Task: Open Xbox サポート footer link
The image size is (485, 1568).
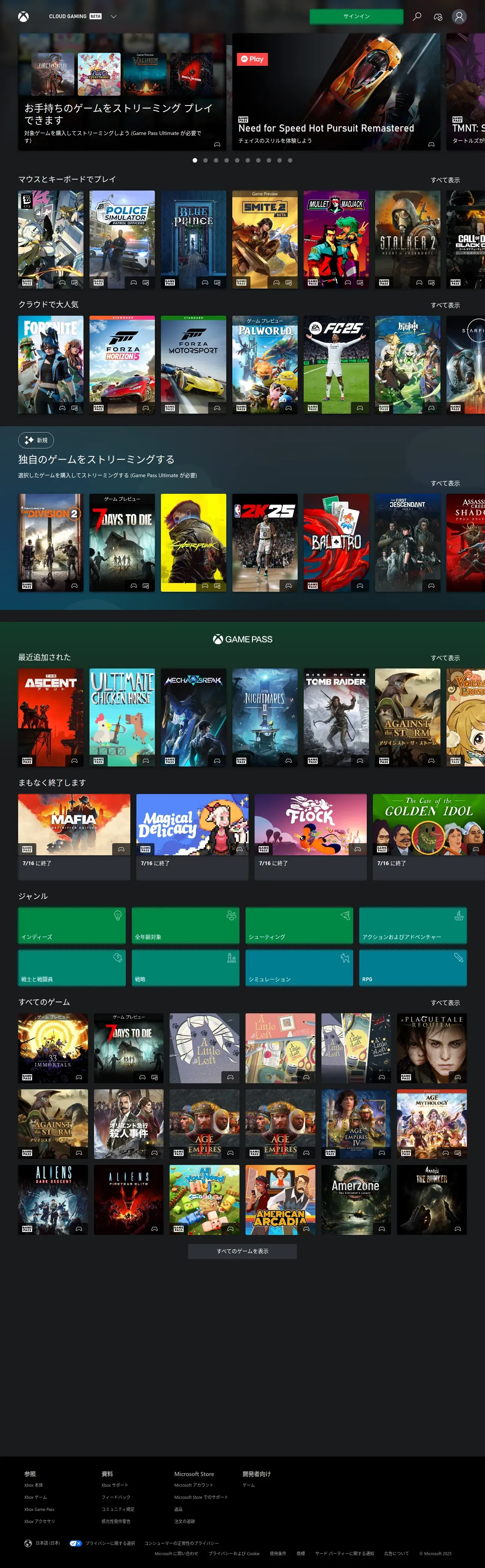Action: coord(115,1484)
